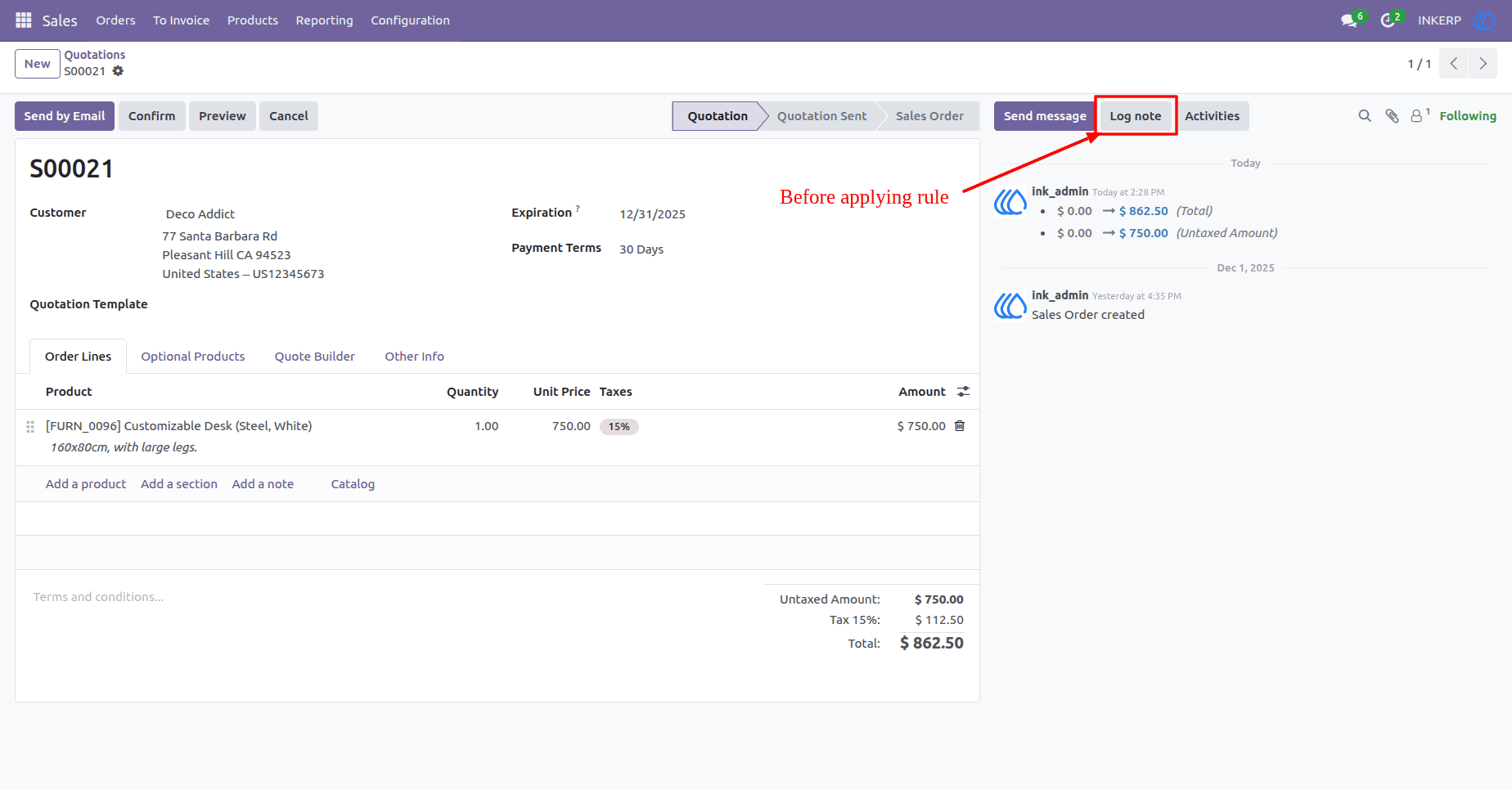Open the Products menu

click(253, 20)
